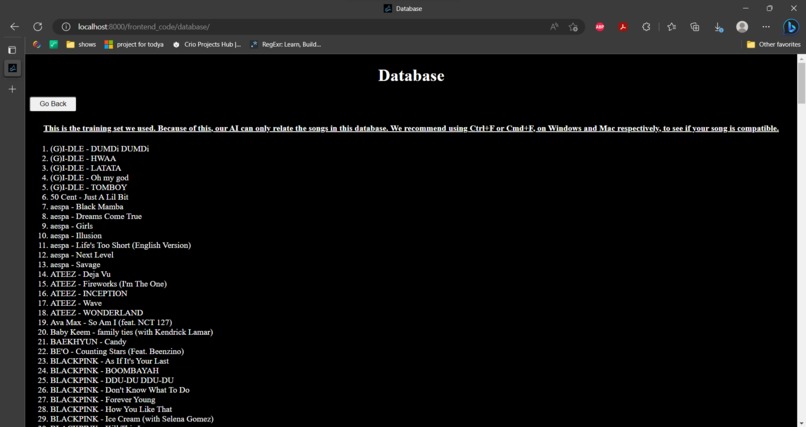Select list entry aespa - Next Level
Screen dimensions: 806x427
[82, 255]
